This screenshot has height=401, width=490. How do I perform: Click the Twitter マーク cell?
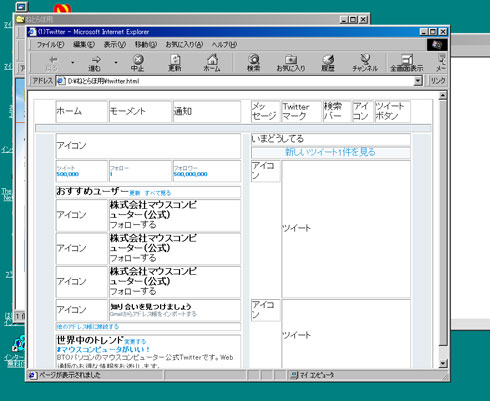(x=301, y=111)
